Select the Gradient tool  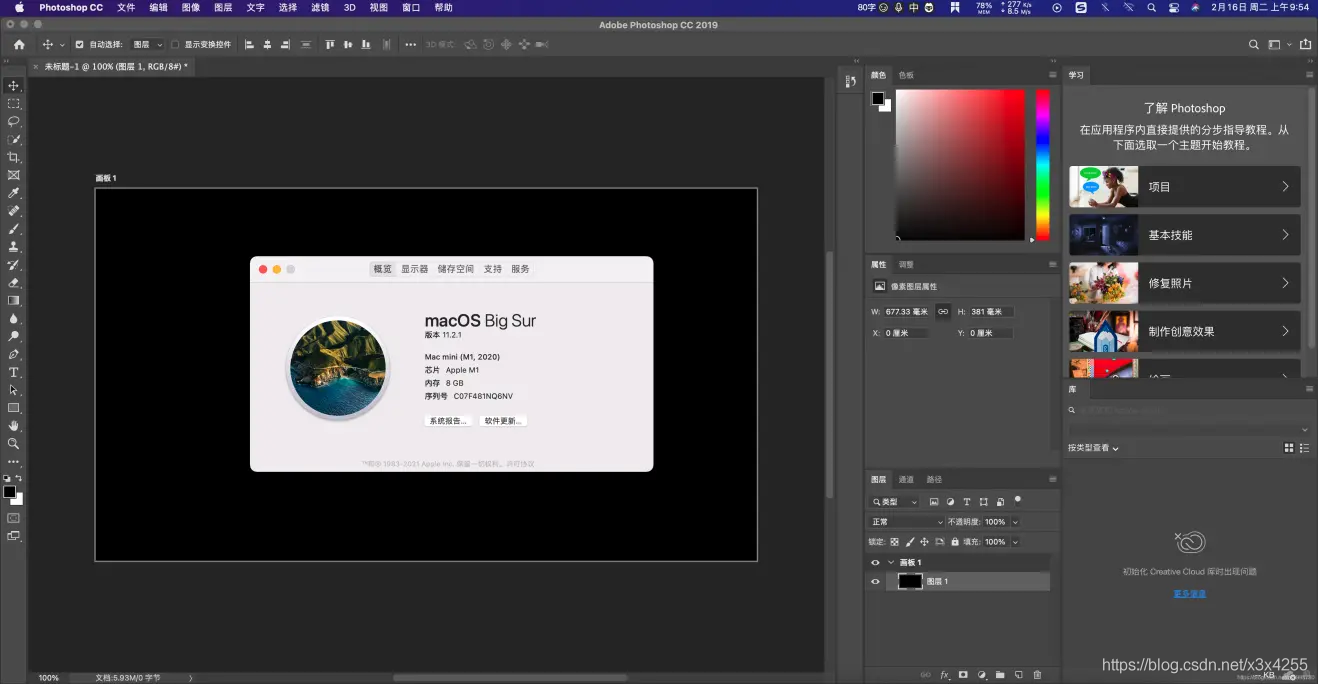pyautogui.click(x=14, y=300)
